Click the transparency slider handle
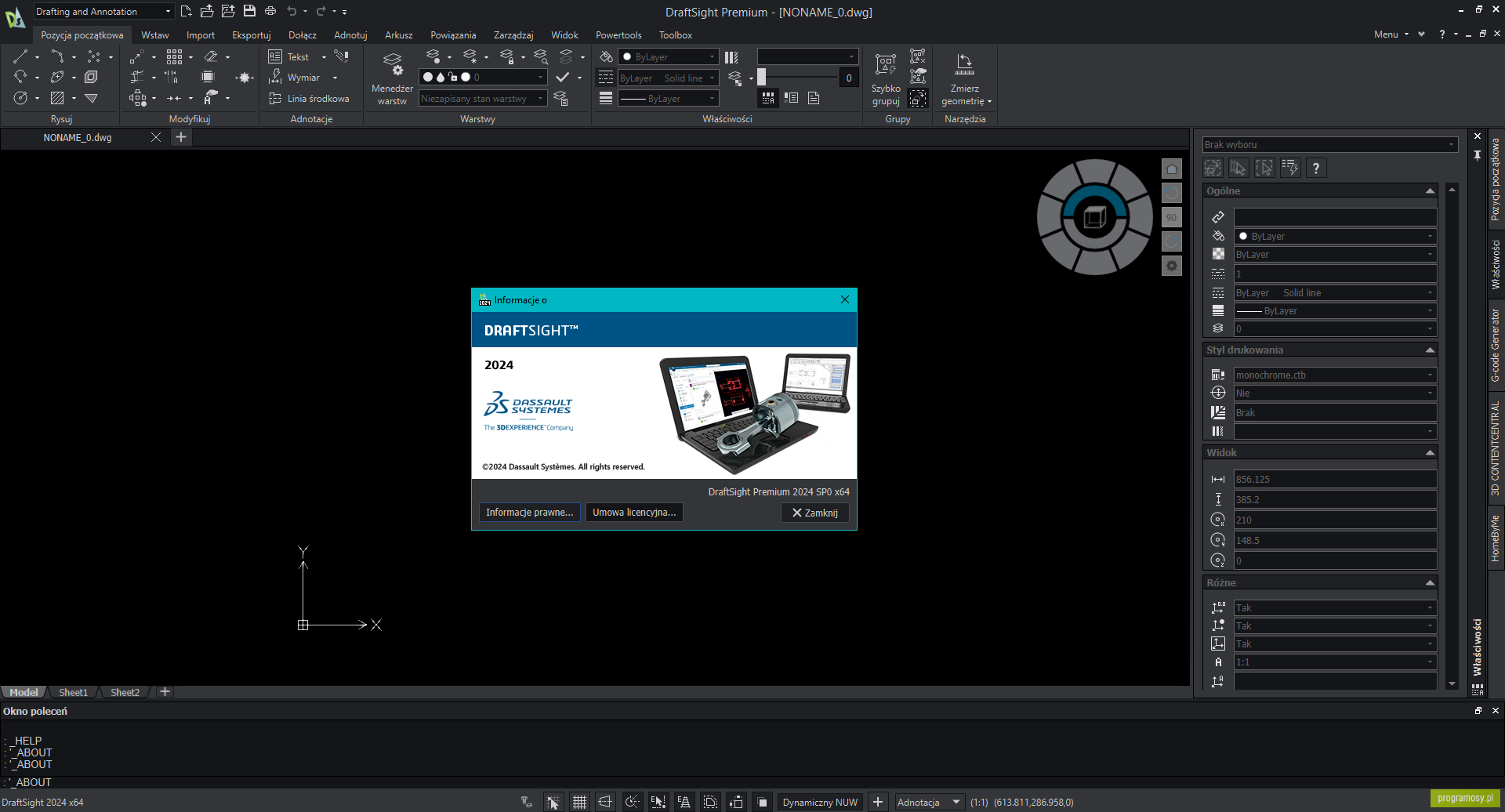Viewport: 1505px width, 812px height. [761, 77]
